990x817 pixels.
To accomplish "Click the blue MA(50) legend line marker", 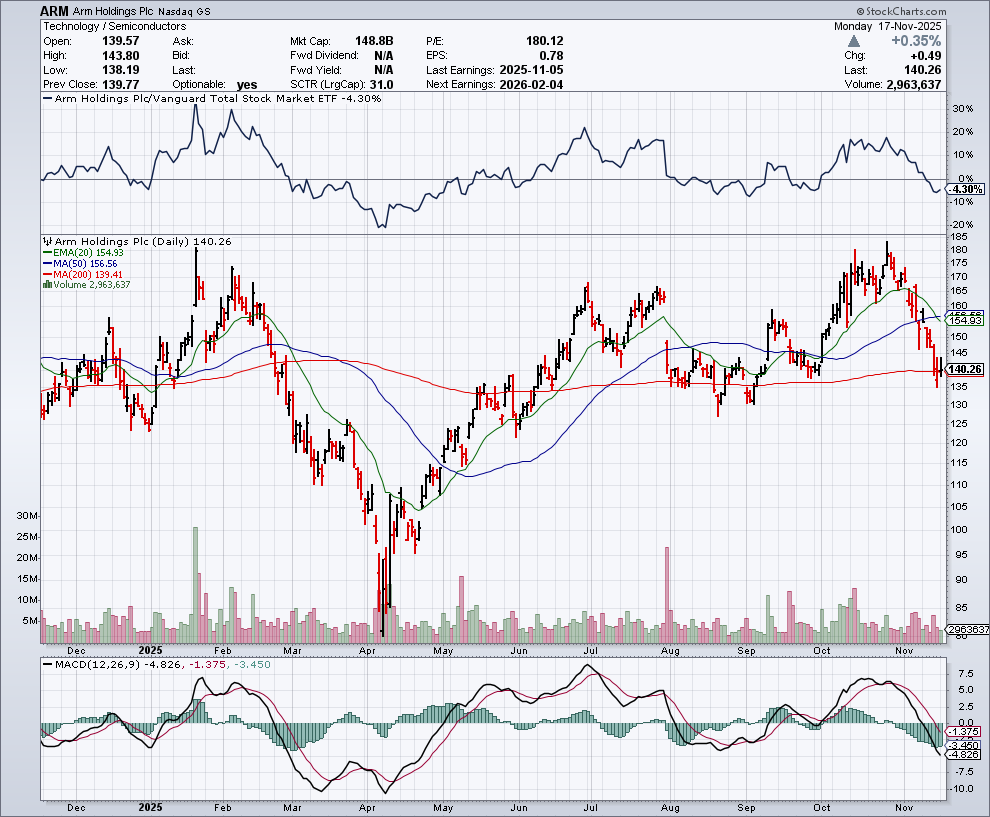I will pos(46,263).
